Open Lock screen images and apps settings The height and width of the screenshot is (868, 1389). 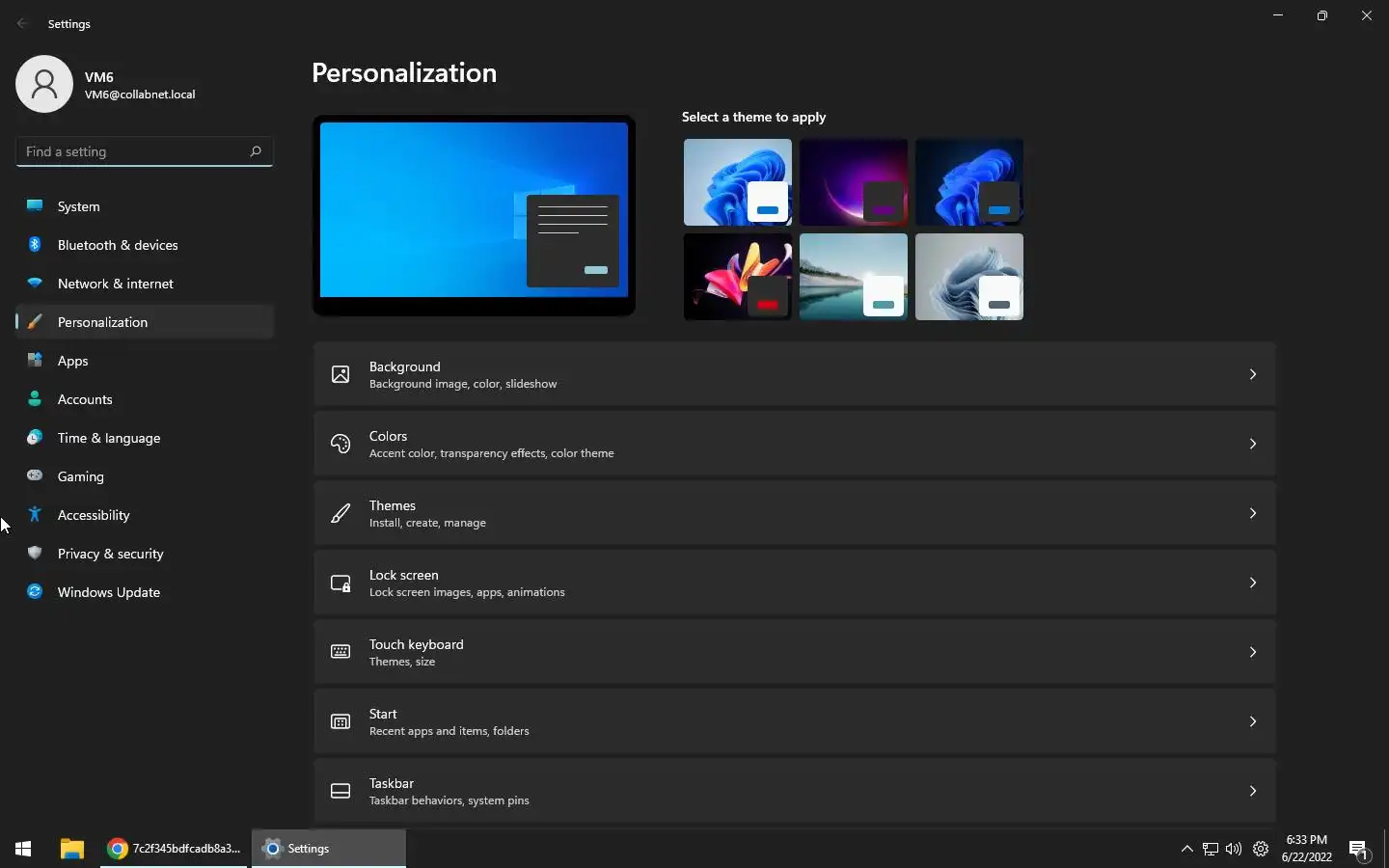point(795,583)
